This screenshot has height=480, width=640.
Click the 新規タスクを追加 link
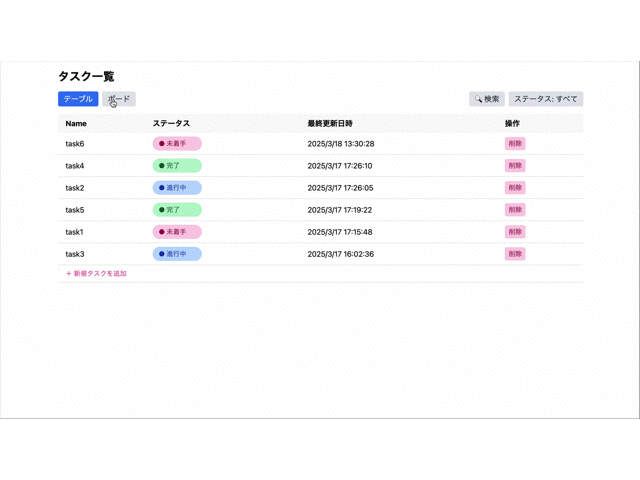(96, 273)
